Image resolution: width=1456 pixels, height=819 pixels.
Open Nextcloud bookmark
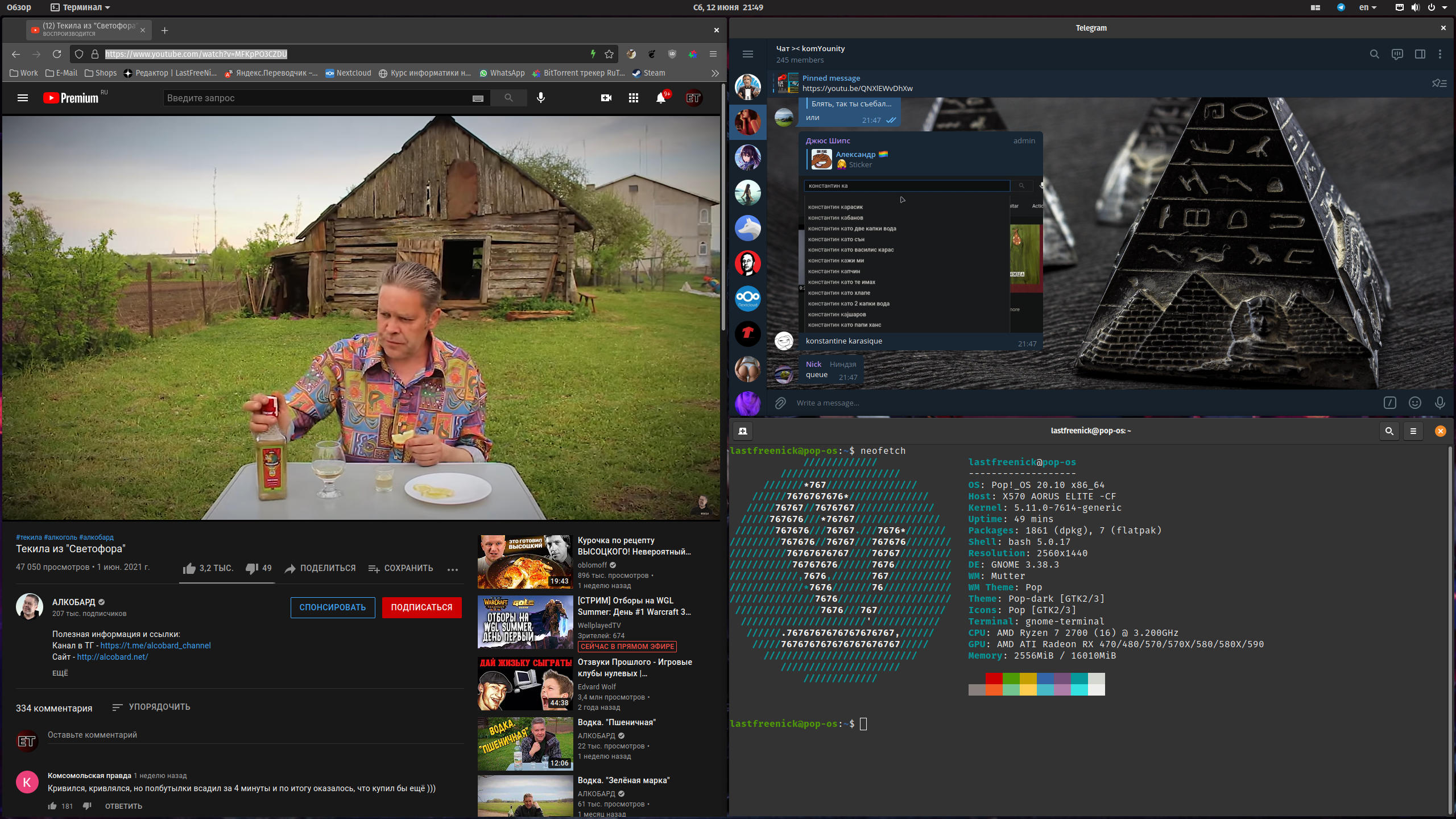(x=348, y=73)
